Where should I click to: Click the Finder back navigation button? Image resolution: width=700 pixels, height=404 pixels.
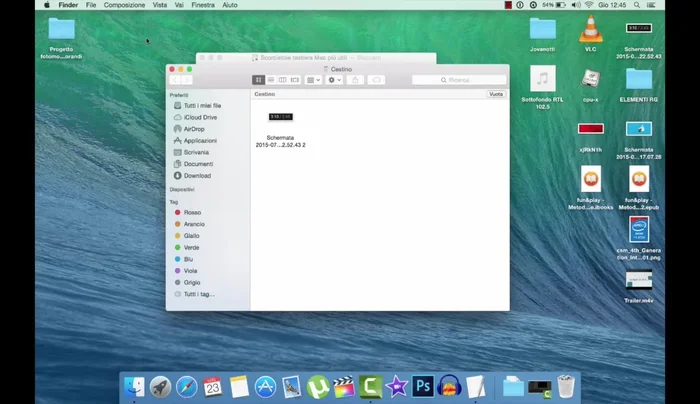176,80
